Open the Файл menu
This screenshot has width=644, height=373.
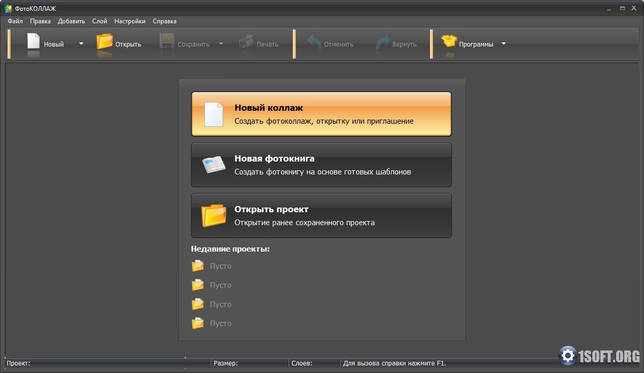pos(15,21)
